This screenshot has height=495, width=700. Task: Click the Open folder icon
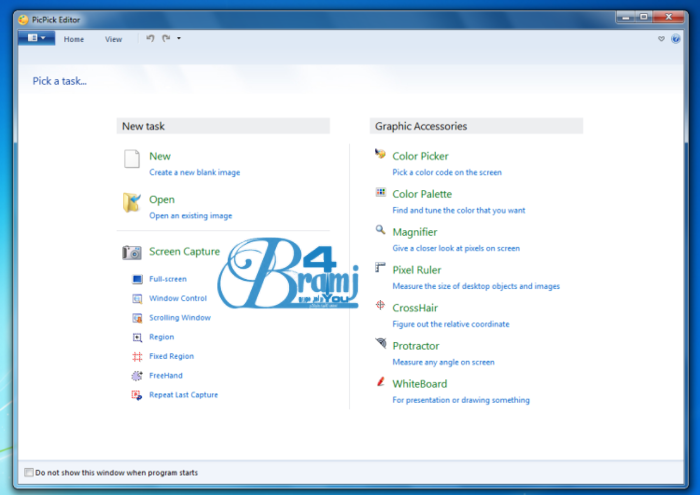click(132, 203)
